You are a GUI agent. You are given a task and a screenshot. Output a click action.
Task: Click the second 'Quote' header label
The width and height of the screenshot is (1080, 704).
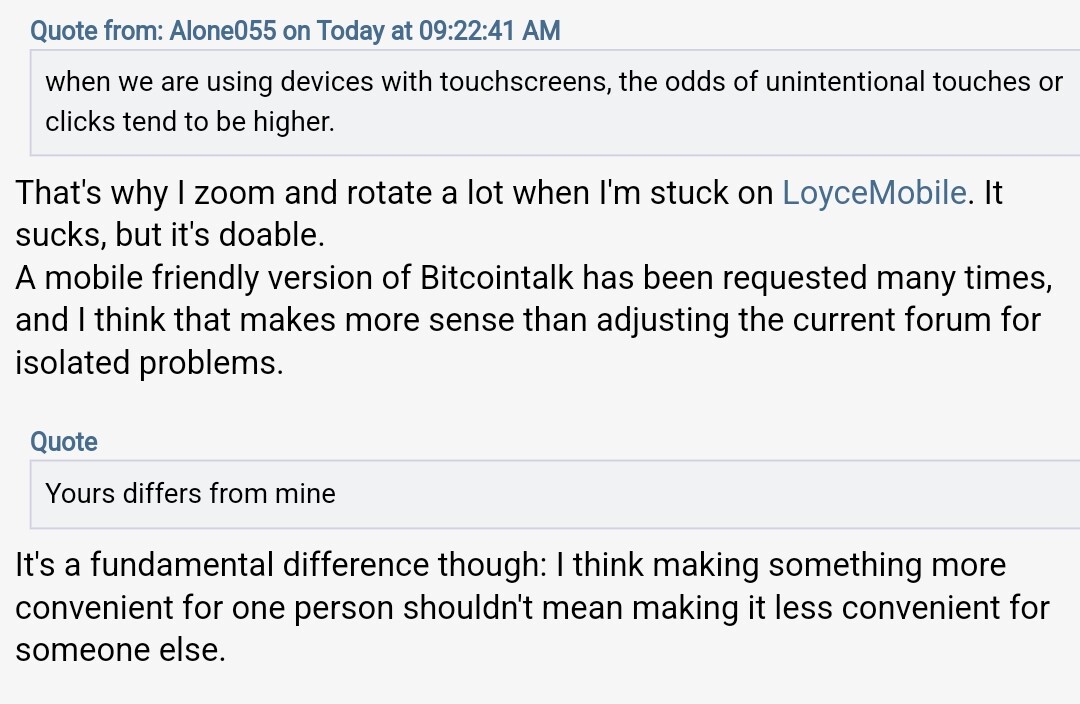pyautogui.click(x=63, y=442)
